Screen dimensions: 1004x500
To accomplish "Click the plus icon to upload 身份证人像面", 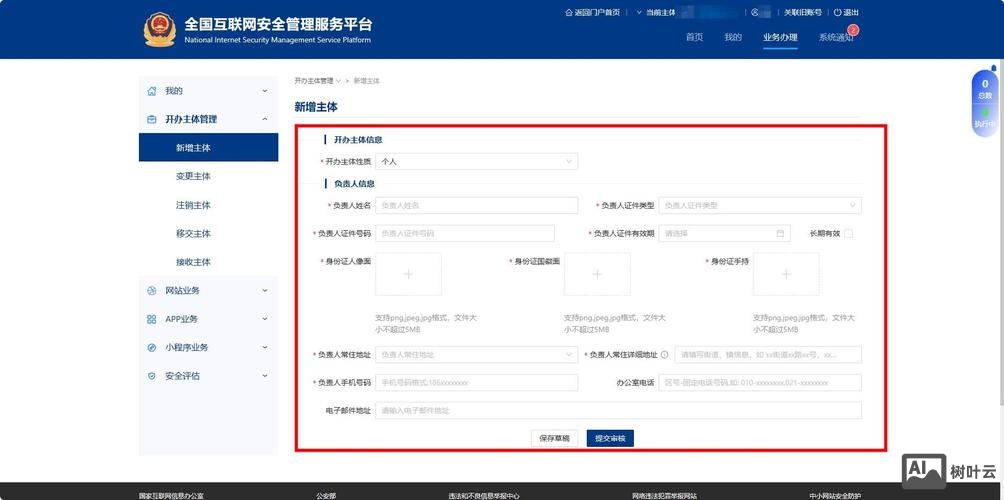I will [x=409, y=274].
